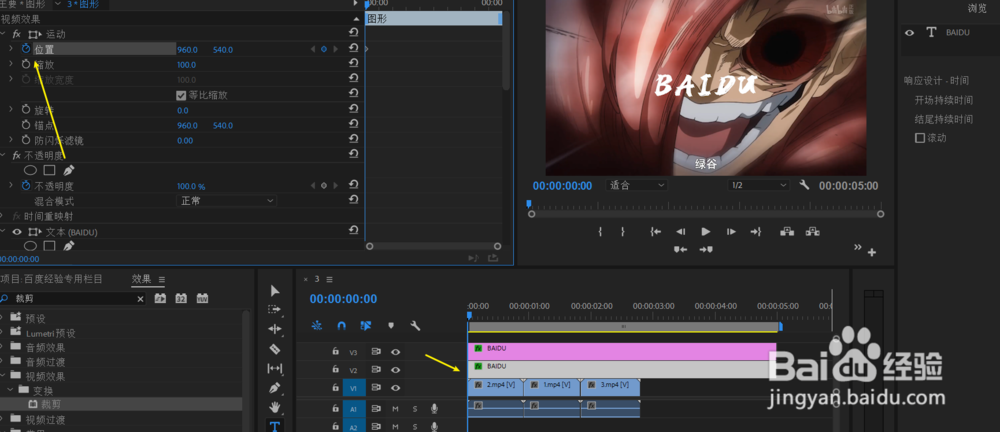The image size is (1000, 432).
Task: Open timeline display settings wrench
Action: [x=415, y=325]
